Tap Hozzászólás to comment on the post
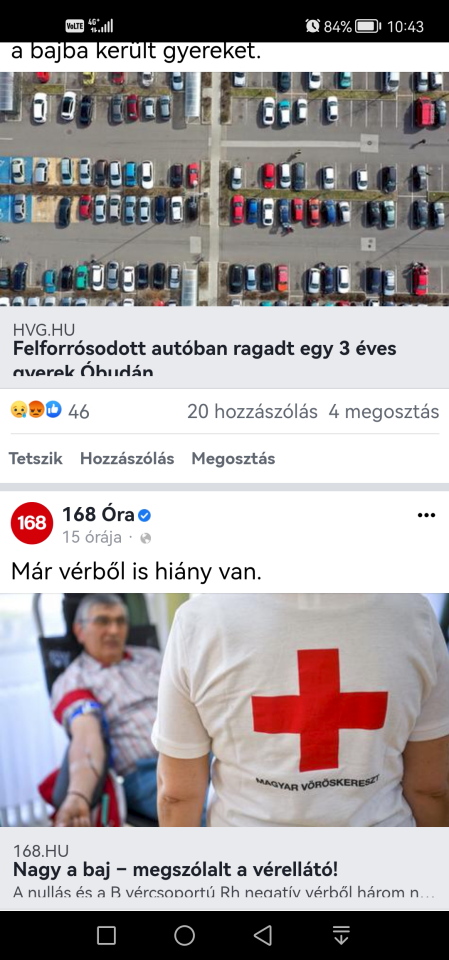The image size is (449, 960). click(x=127, y=459)
